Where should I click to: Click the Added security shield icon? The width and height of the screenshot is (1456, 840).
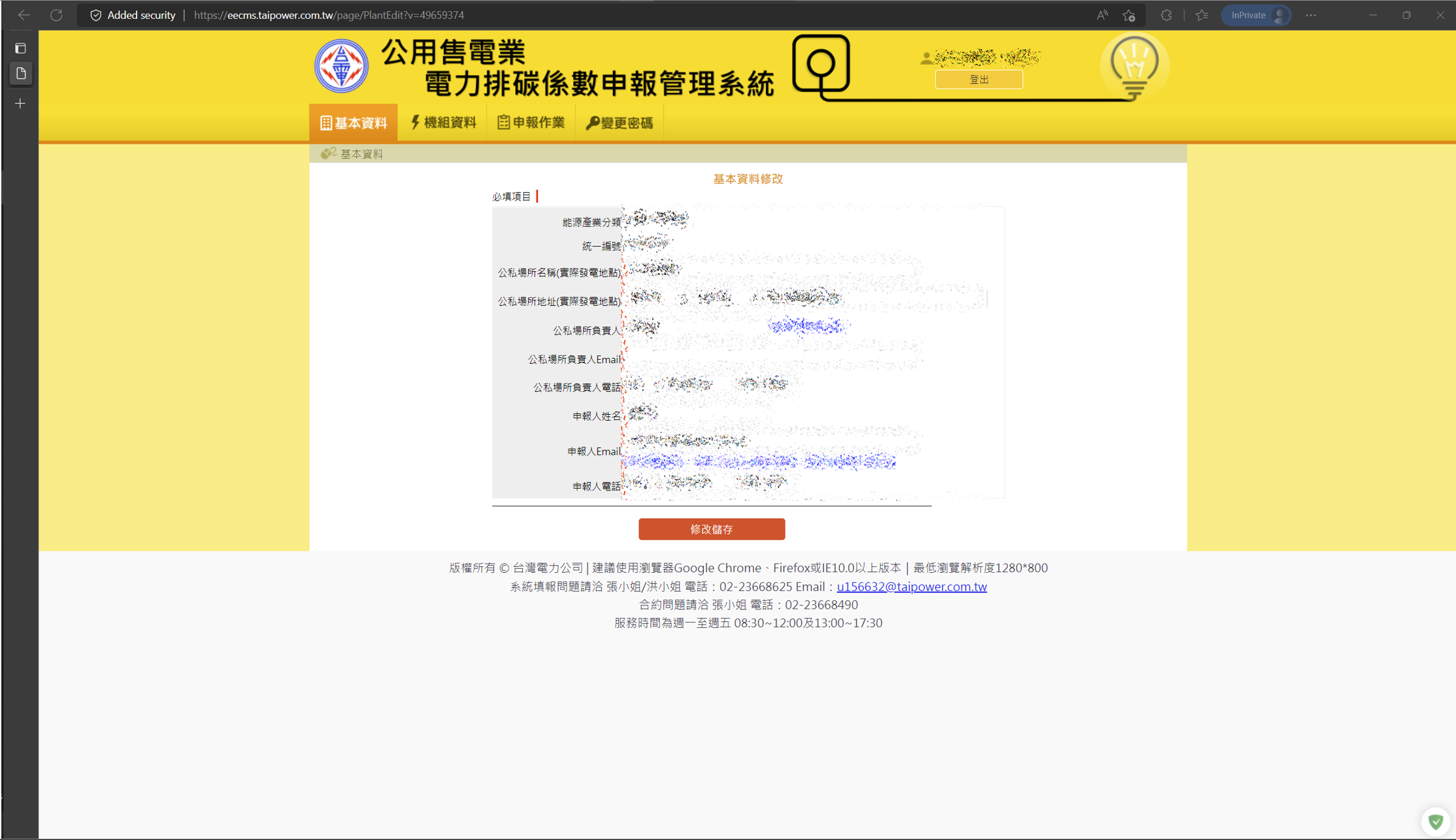95,15
